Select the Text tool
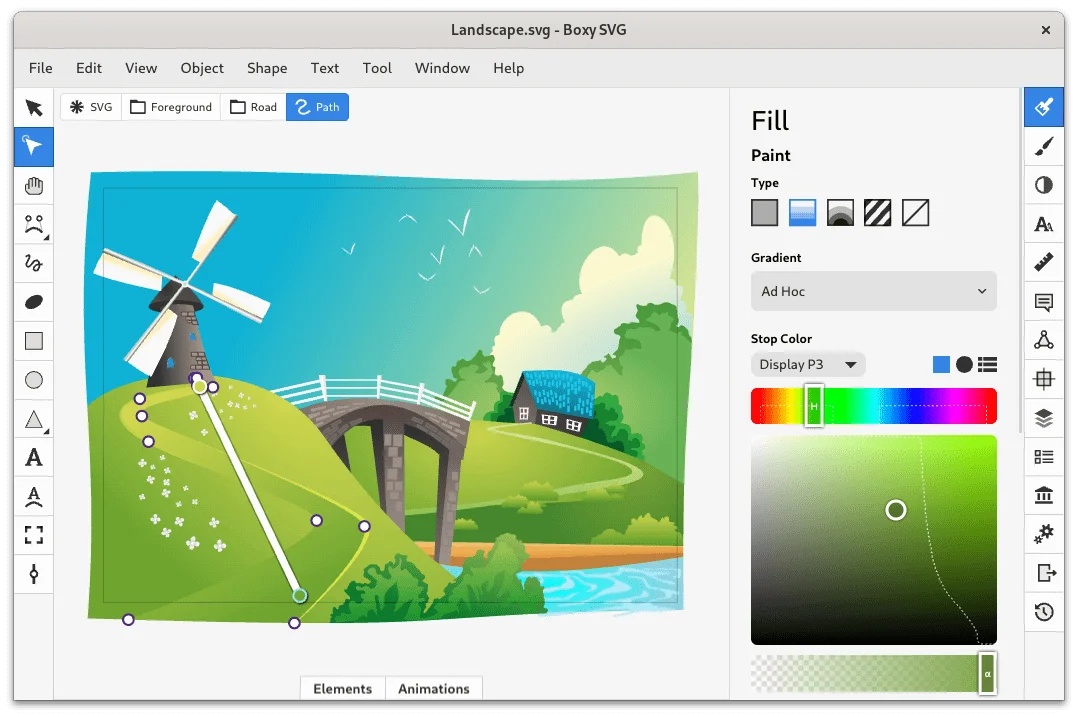The image size is (1078, 717). [34, 457]
